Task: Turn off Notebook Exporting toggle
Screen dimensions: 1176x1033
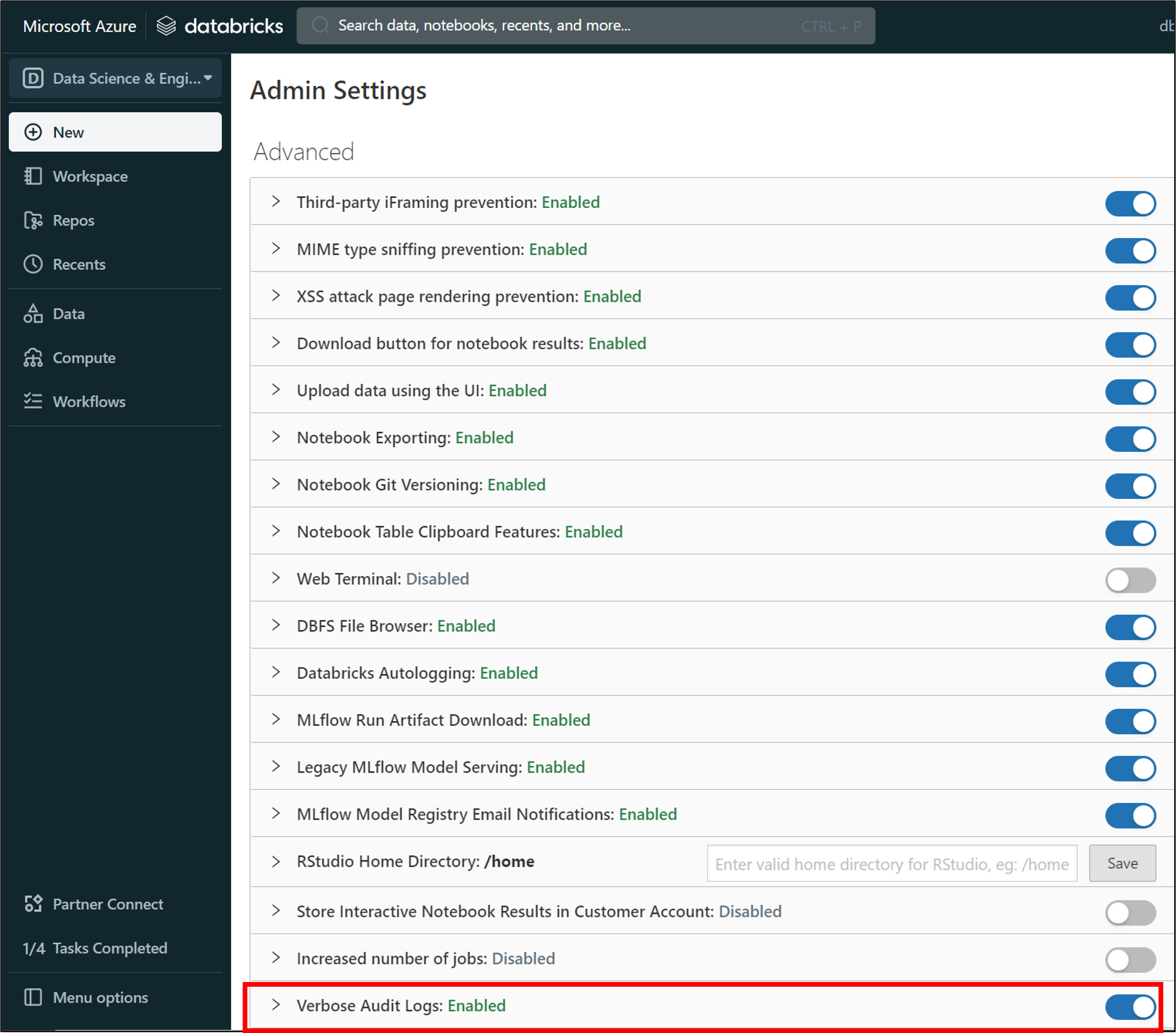Action: tap(1129, 439)
